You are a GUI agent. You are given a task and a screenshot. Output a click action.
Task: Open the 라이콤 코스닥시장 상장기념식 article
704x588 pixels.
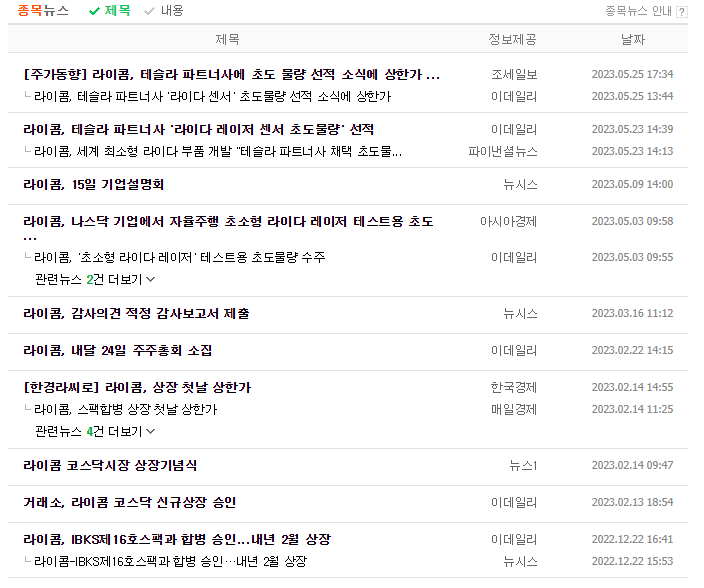click(110, 465)
